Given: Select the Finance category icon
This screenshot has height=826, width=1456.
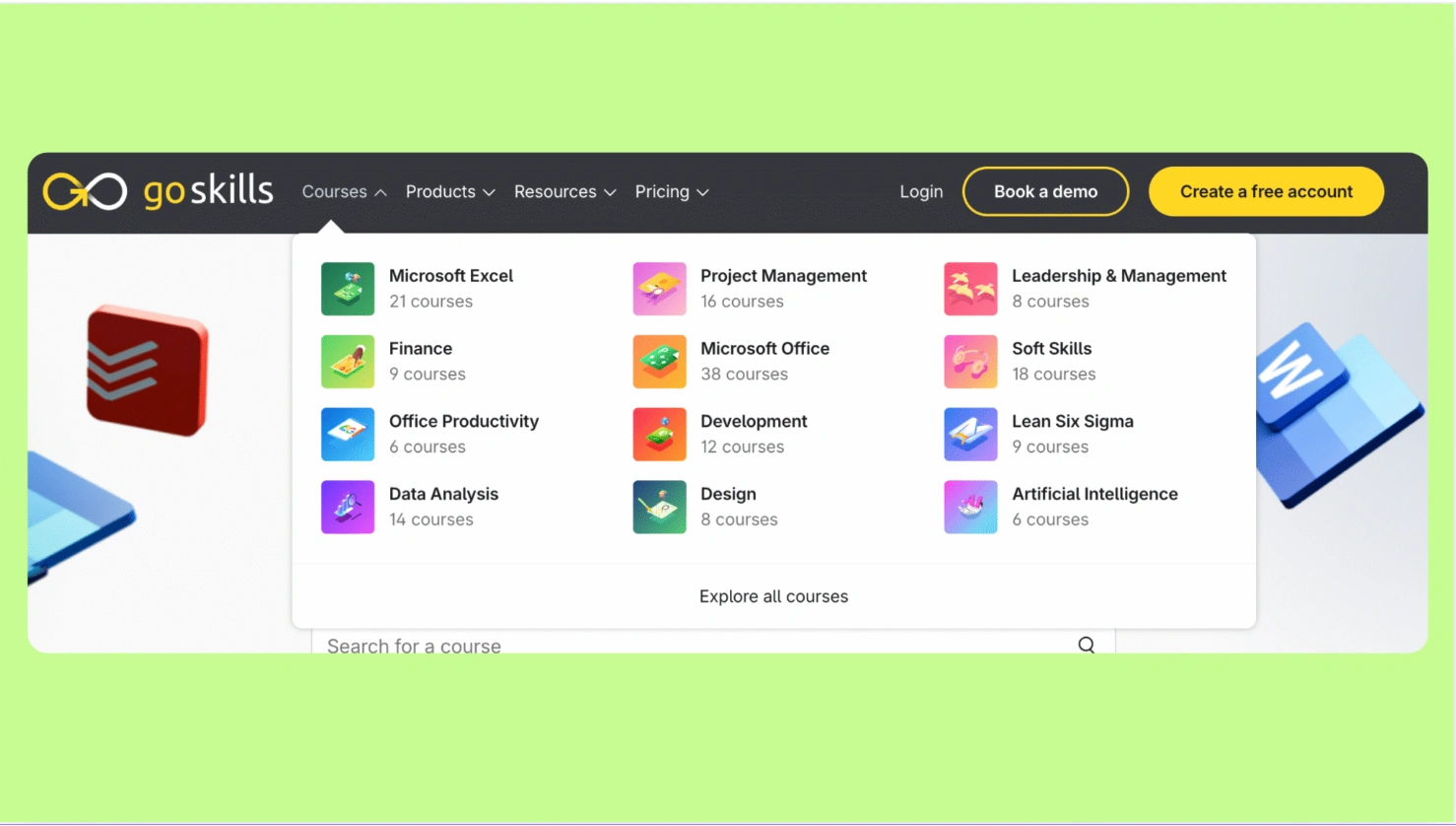Looking at the screenshot, I should point(348,362).
